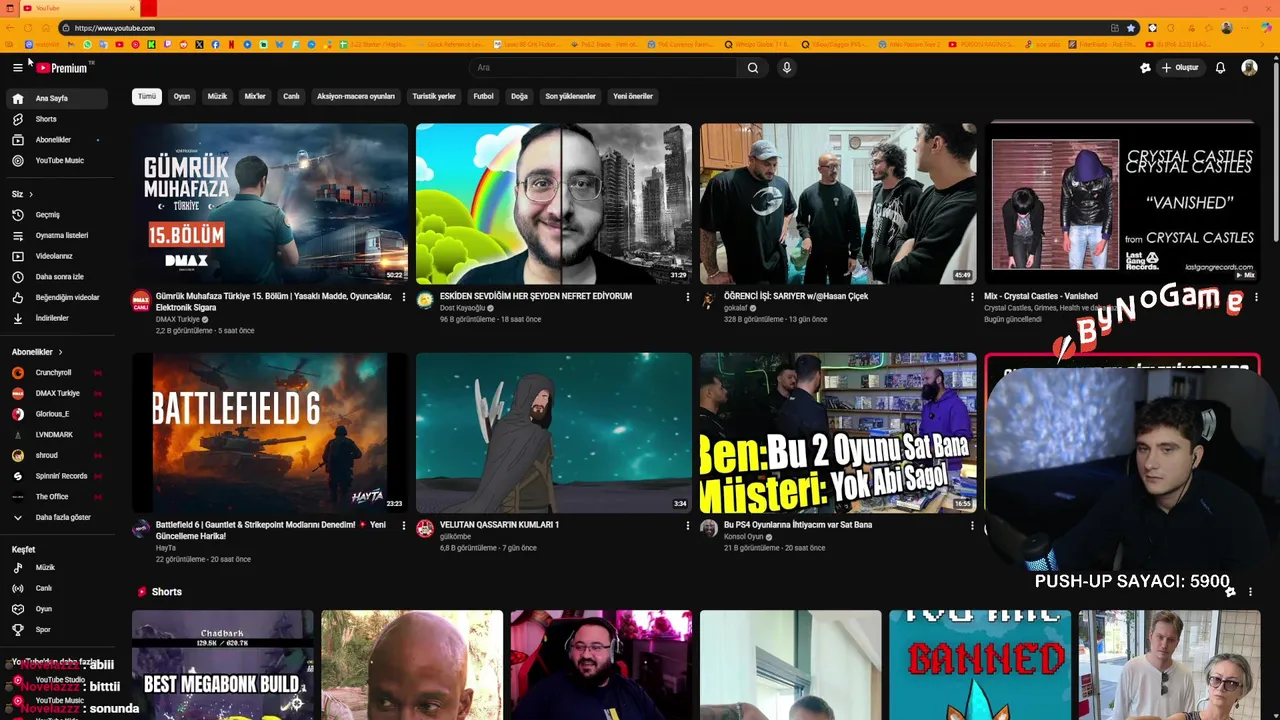Open the Crunchyroll channel subscription

[x=57, y=373]
